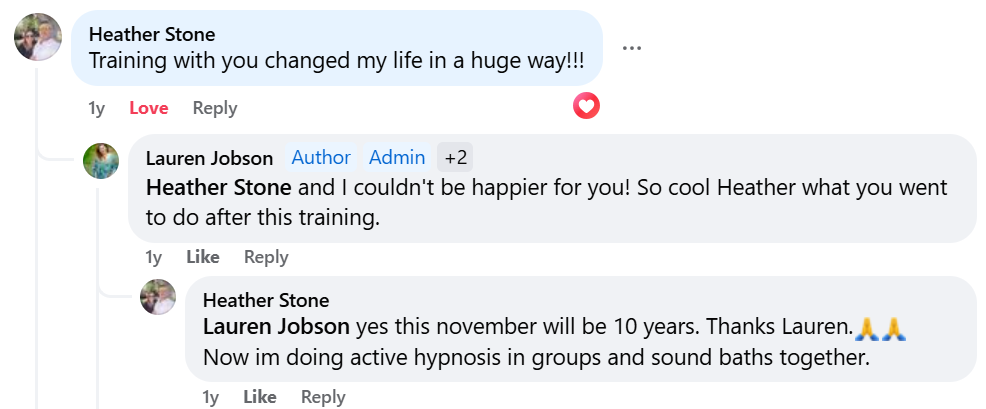Click the red heart reaction icon
The width and height of the screenshot is (986, 409).
[586, 105]
